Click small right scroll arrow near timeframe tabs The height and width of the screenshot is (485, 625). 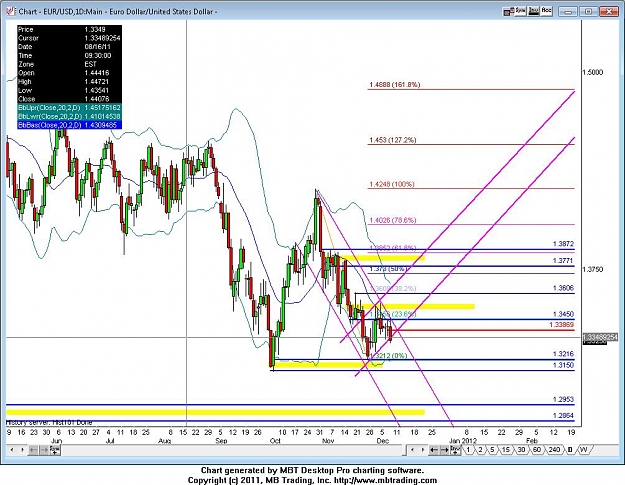click(x=423, y=450)
